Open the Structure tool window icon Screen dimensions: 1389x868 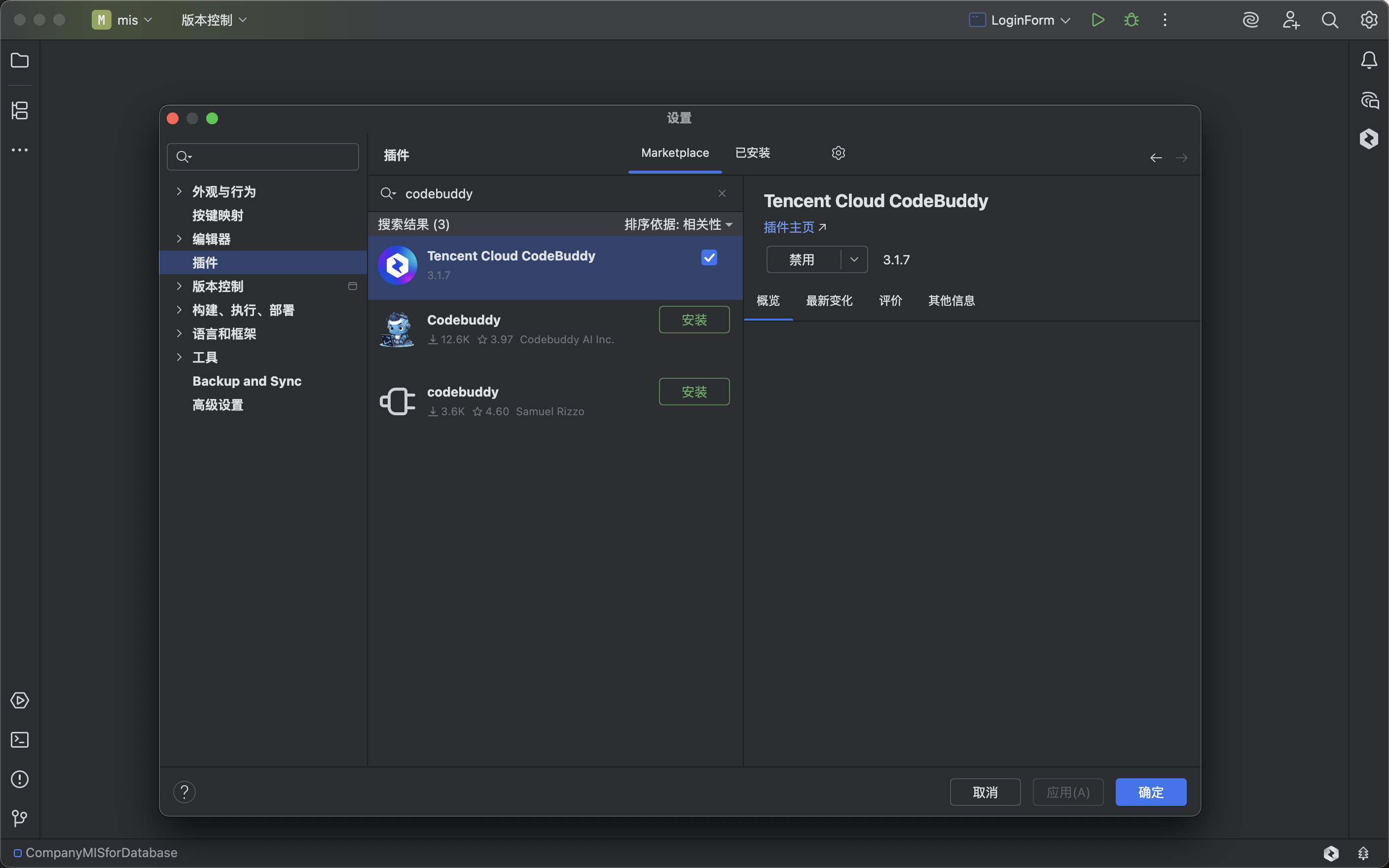pyautogui.click(x=20, y=110)
